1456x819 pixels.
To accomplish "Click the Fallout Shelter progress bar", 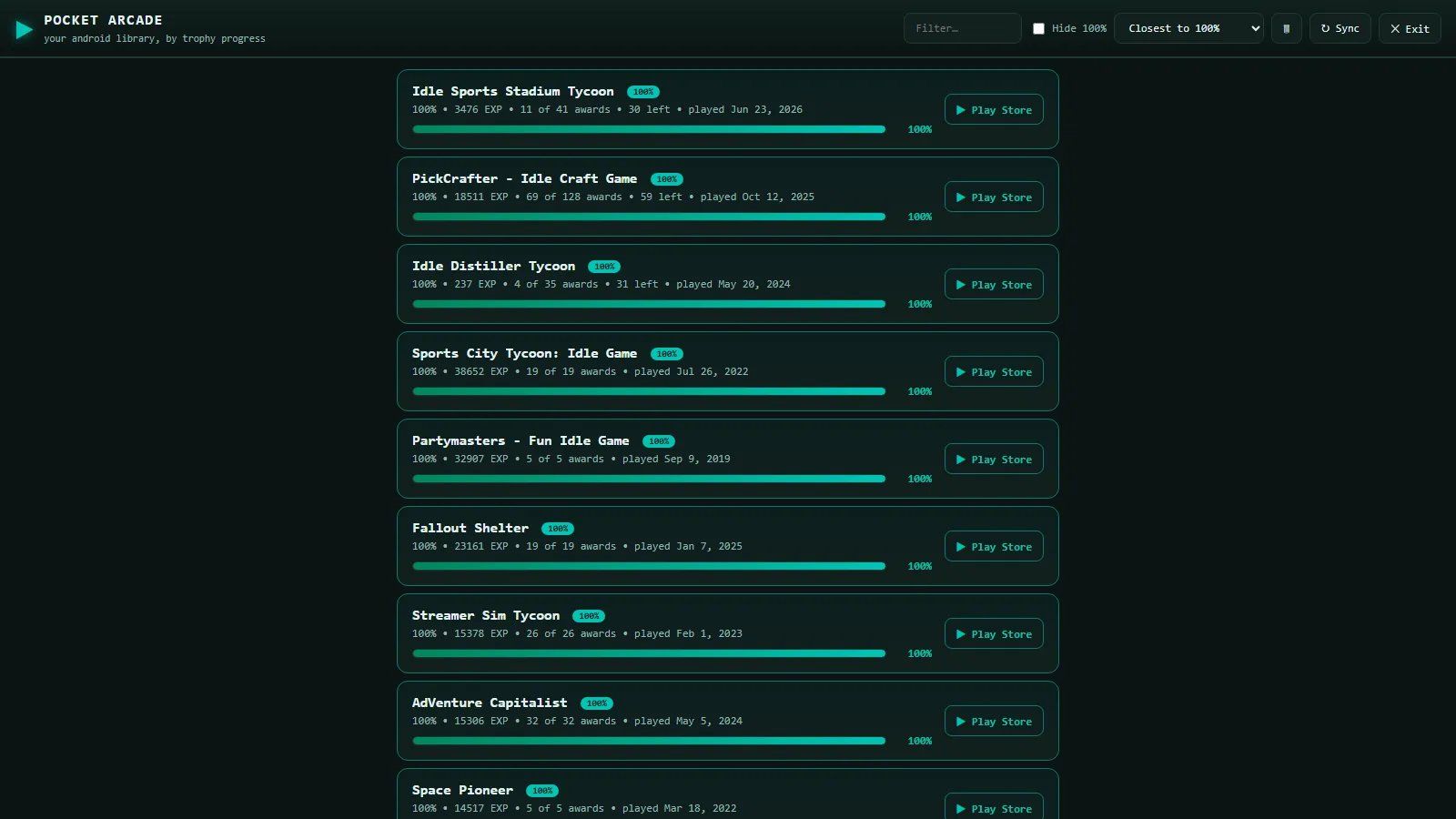I will point(649,566).
